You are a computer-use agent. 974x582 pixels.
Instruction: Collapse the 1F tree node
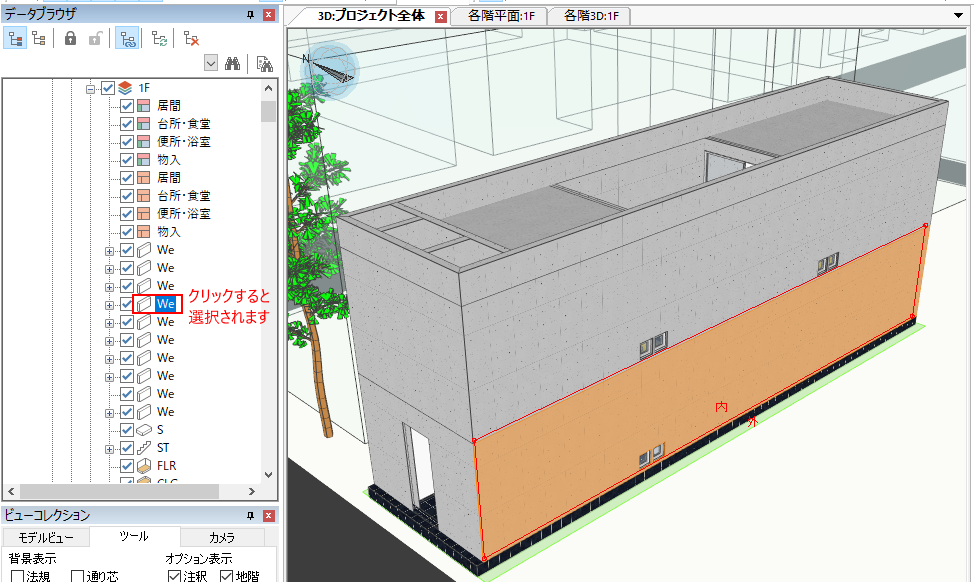coord(90,88)
